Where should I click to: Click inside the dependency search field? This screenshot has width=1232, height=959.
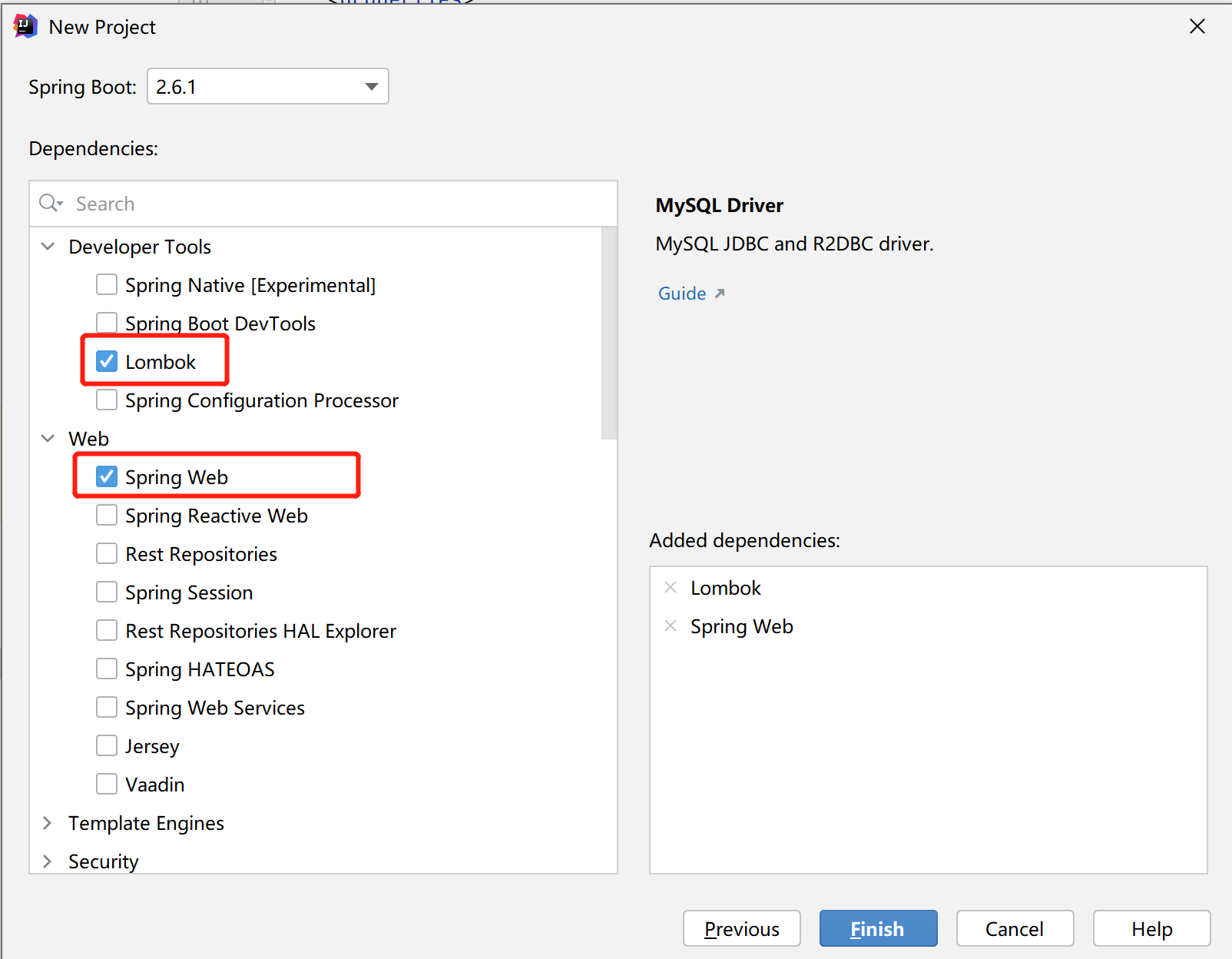click(x=230, y=204)
